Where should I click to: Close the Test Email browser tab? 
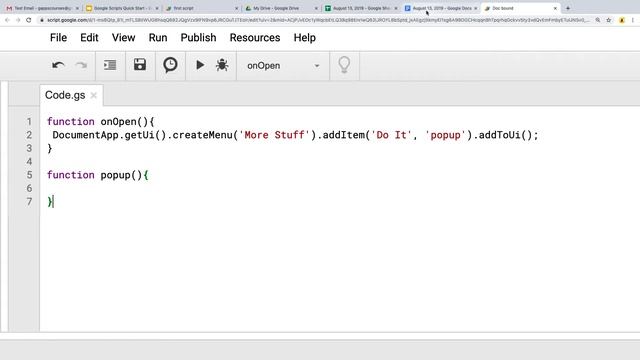pos(77,8)
